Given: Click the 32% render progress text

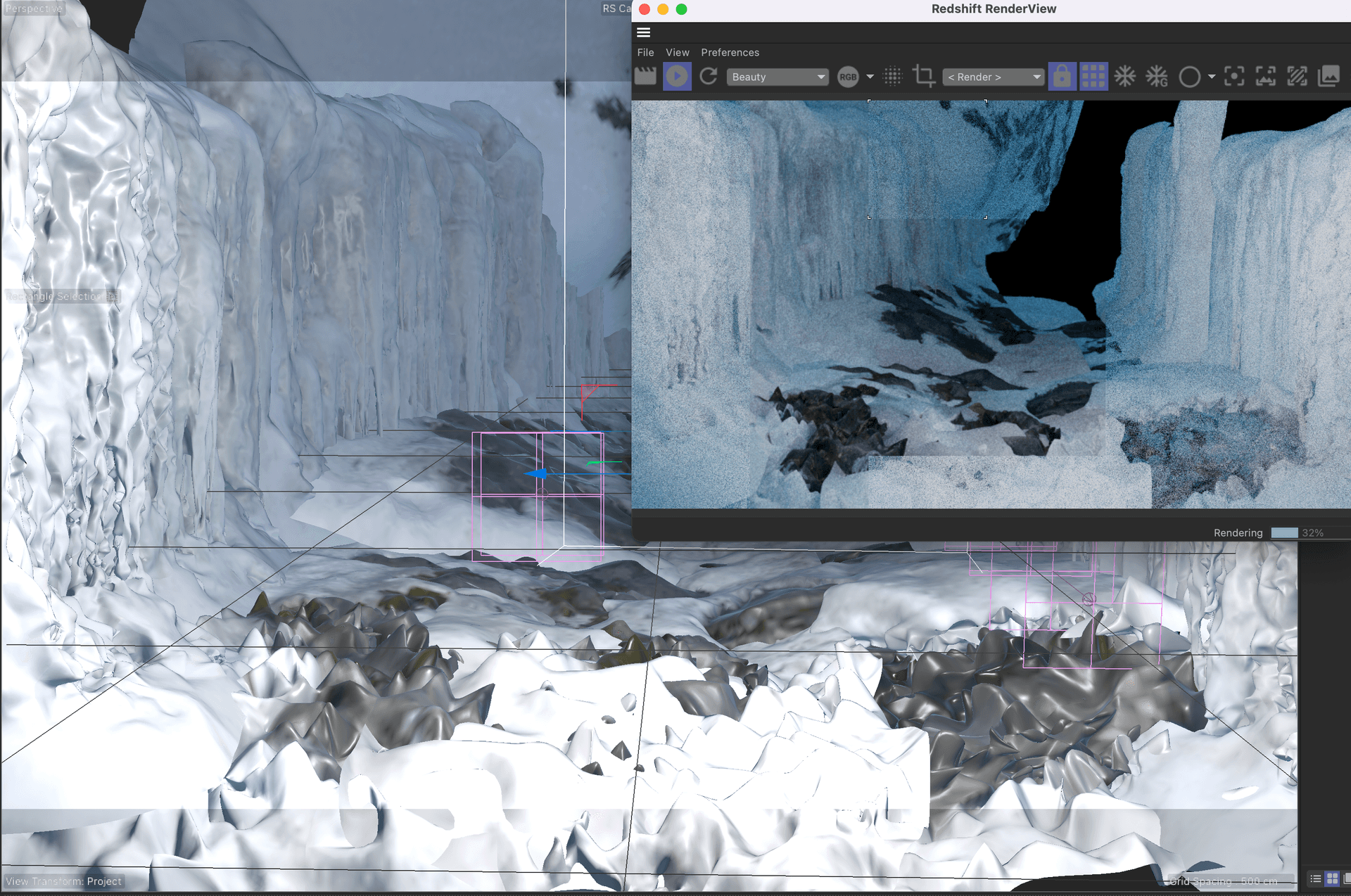Looking at the screenshot, I should pyautogui.click(x=1312, y=533).
